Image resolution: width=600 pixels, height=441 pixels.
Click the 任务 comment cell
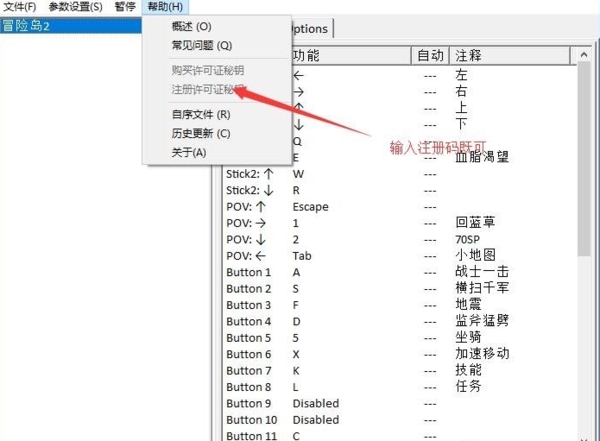(x=468, y=386)
